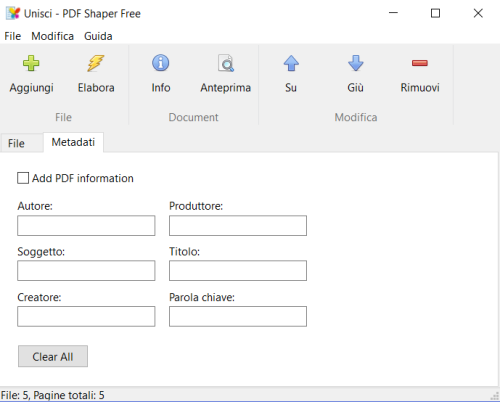Focus the Produttore input field
The image size is (500, 402).
(238, 226)
